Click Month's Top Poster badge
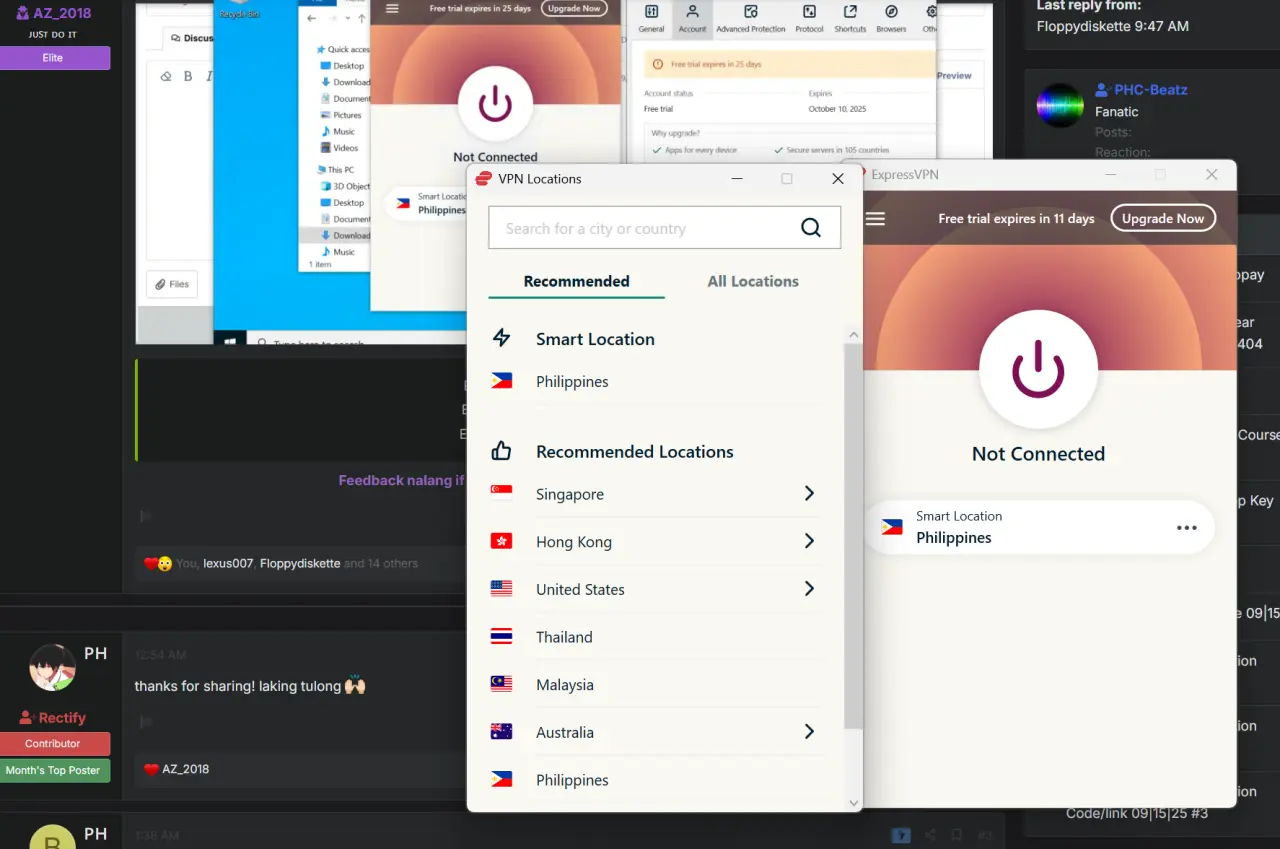Screen dimensions: 1280x849 coord(53,771)
